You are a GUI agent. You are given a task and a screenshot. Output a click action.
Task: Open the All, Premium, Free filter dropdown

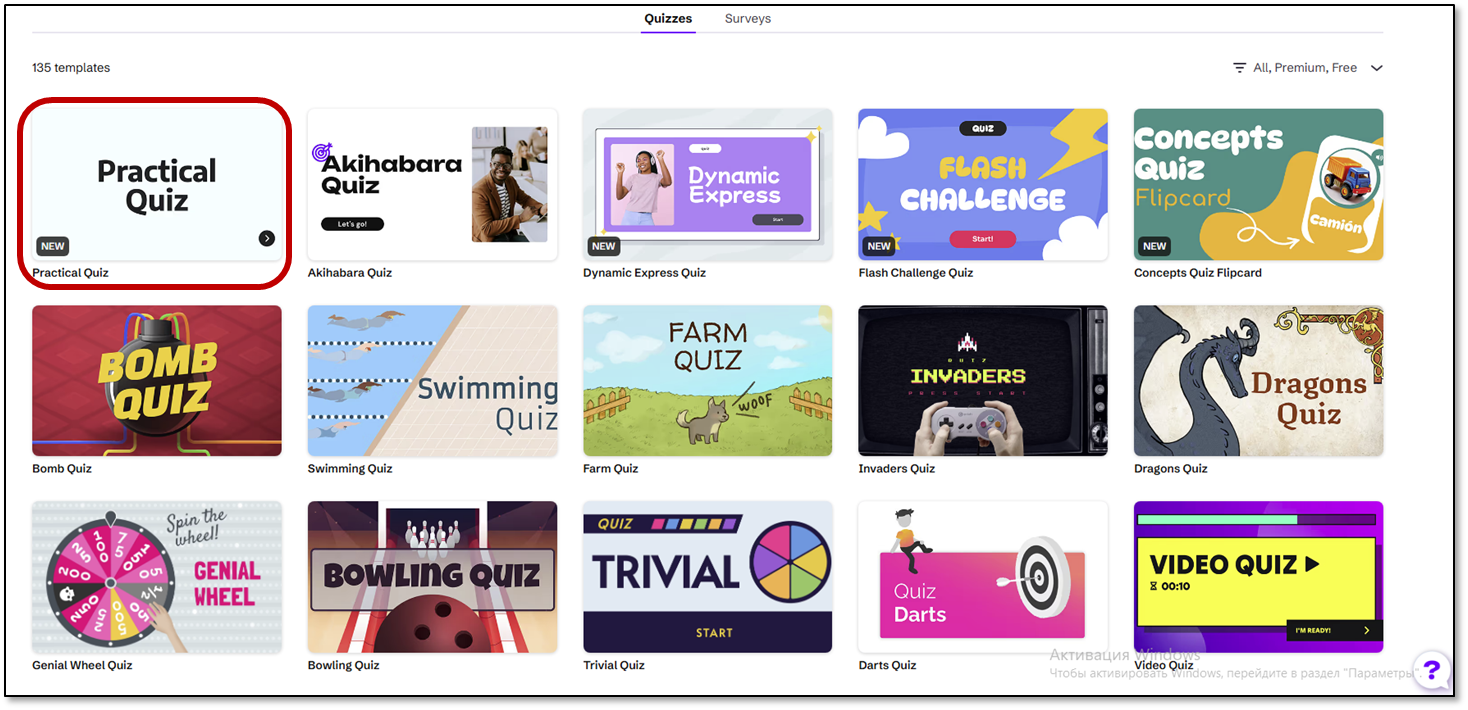pos(1308,68)
